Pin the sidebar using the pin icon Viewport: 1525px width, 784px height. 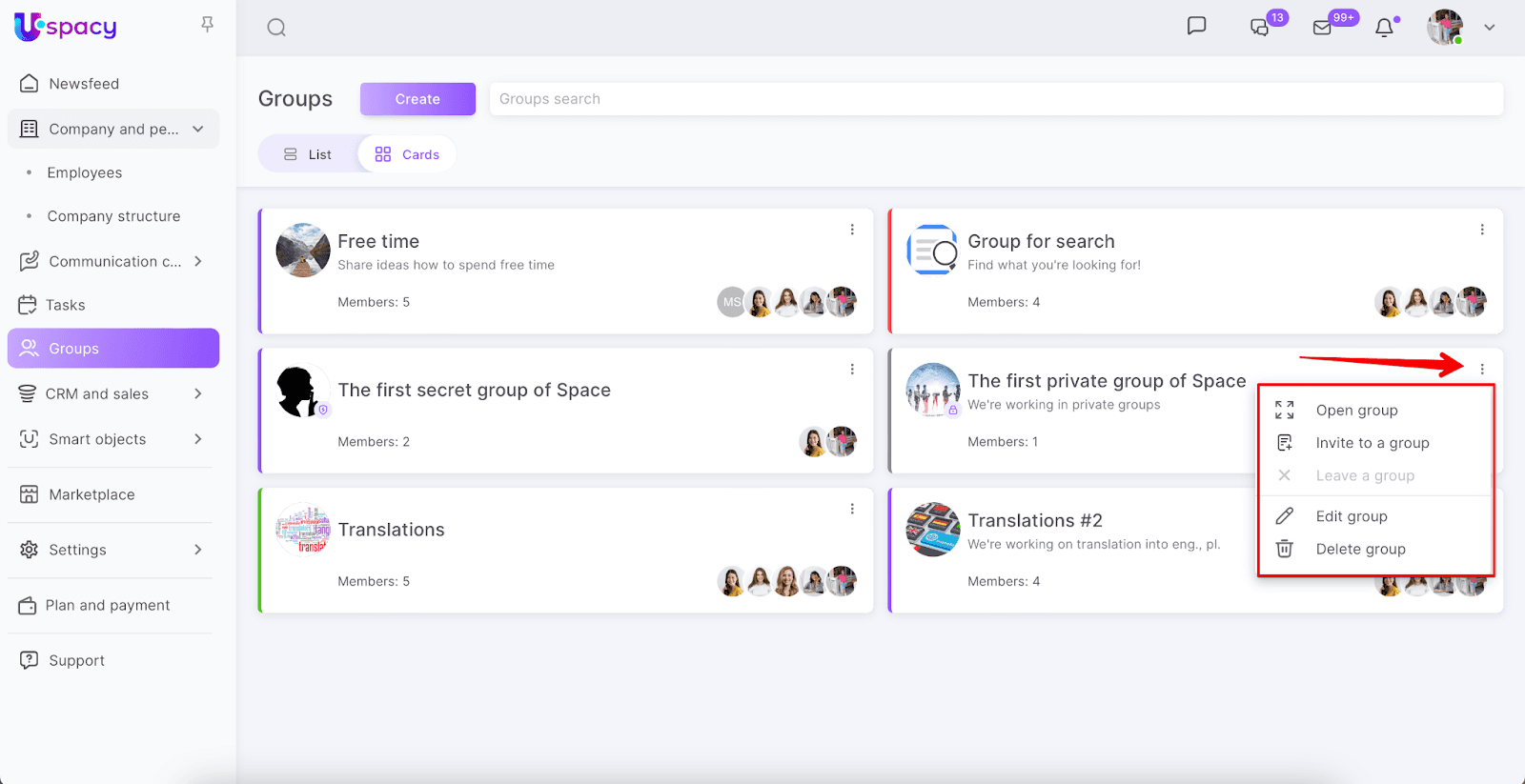coord(207,24)
